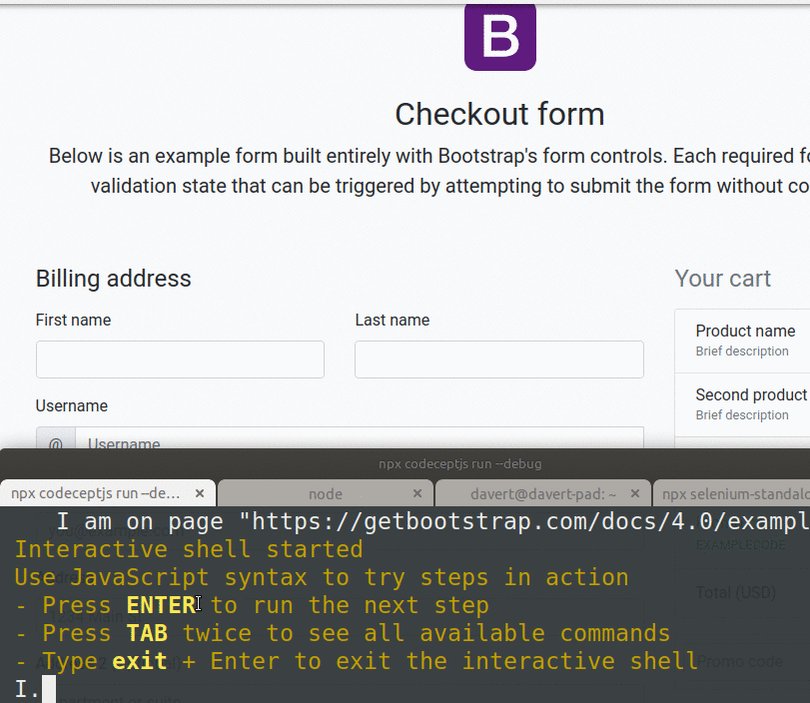Click the Last name label
810x703 pixels.
[392, 320]
